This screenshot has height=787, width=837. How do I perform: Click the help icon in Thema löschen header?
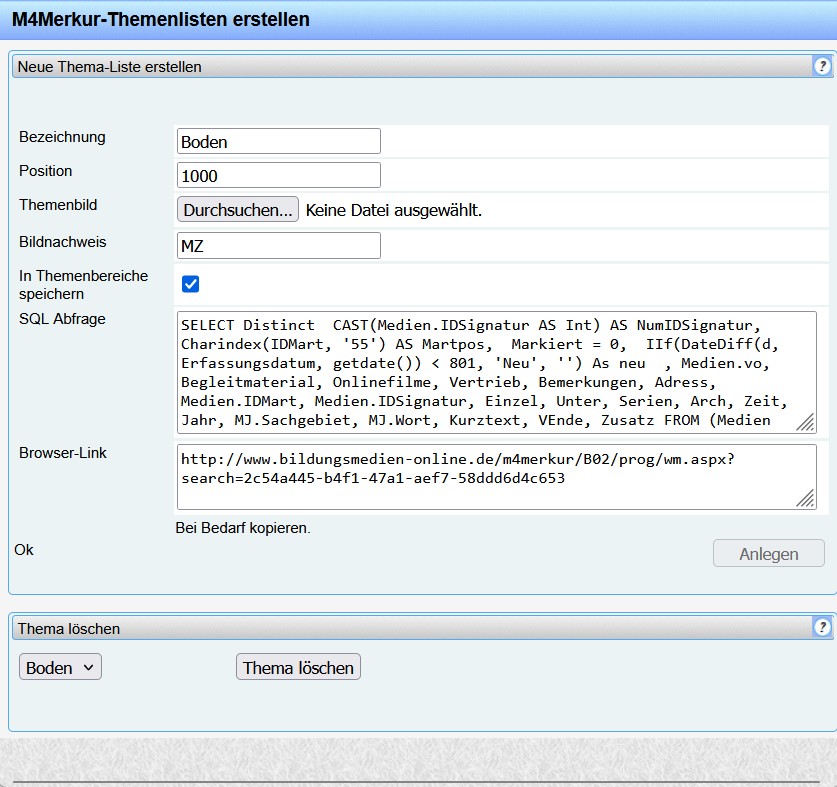822,628
